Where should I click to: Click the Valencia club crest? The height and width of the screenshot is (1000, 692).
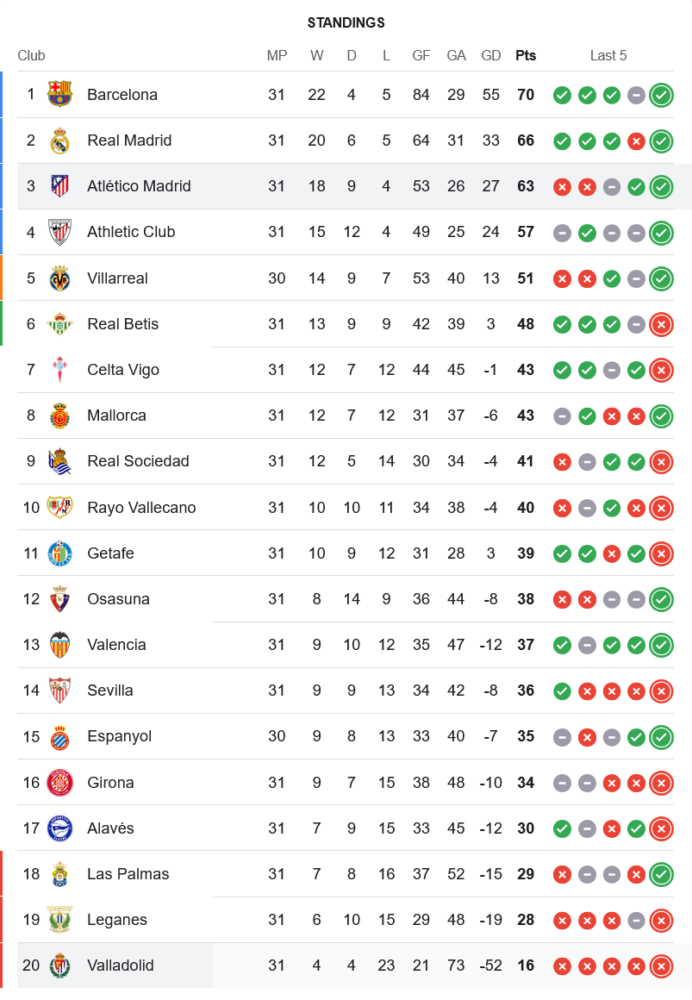coord(60,645)
